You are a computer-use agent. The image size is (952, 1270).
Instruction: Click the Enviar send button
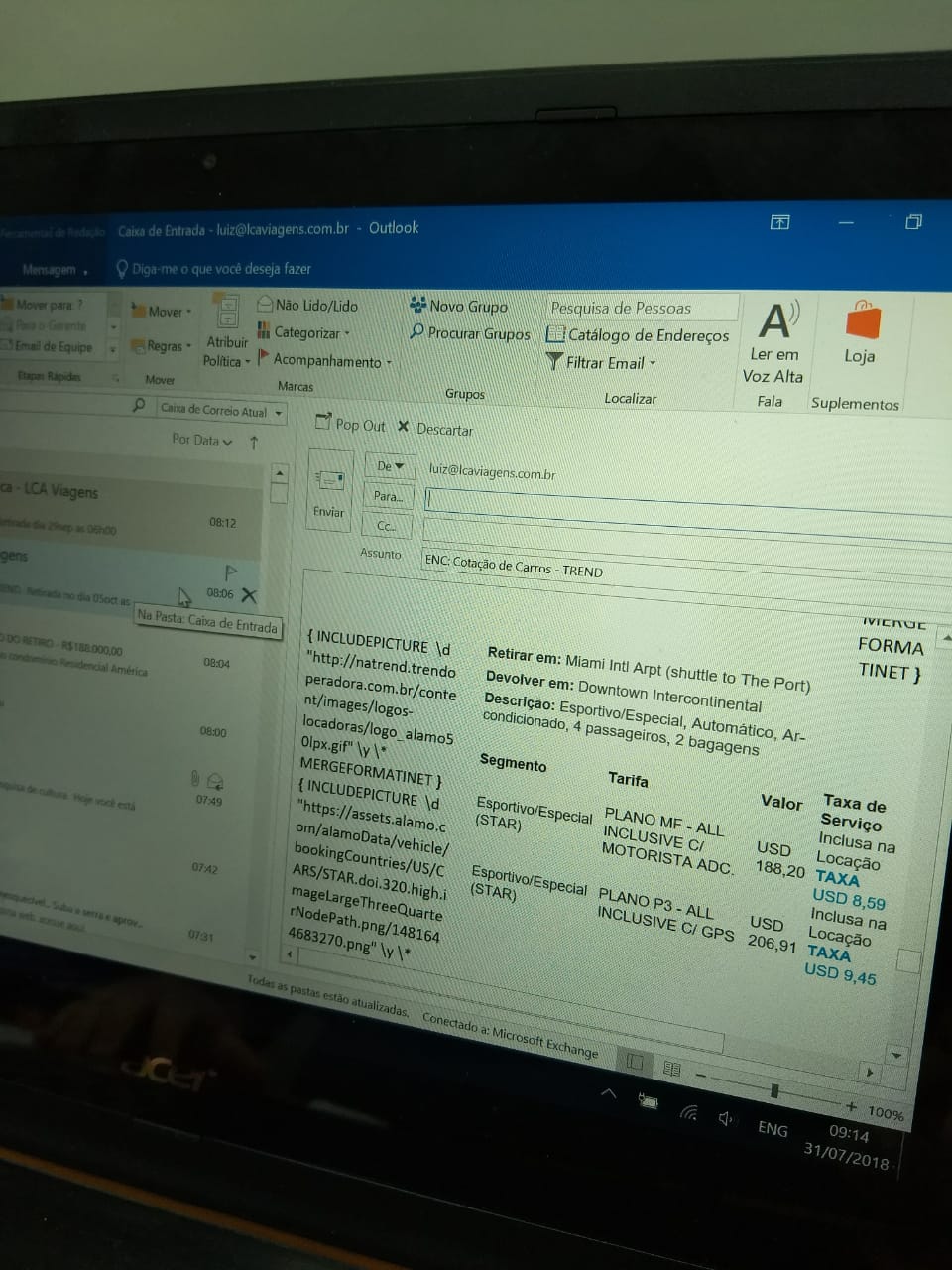click(x=329, y=490)
